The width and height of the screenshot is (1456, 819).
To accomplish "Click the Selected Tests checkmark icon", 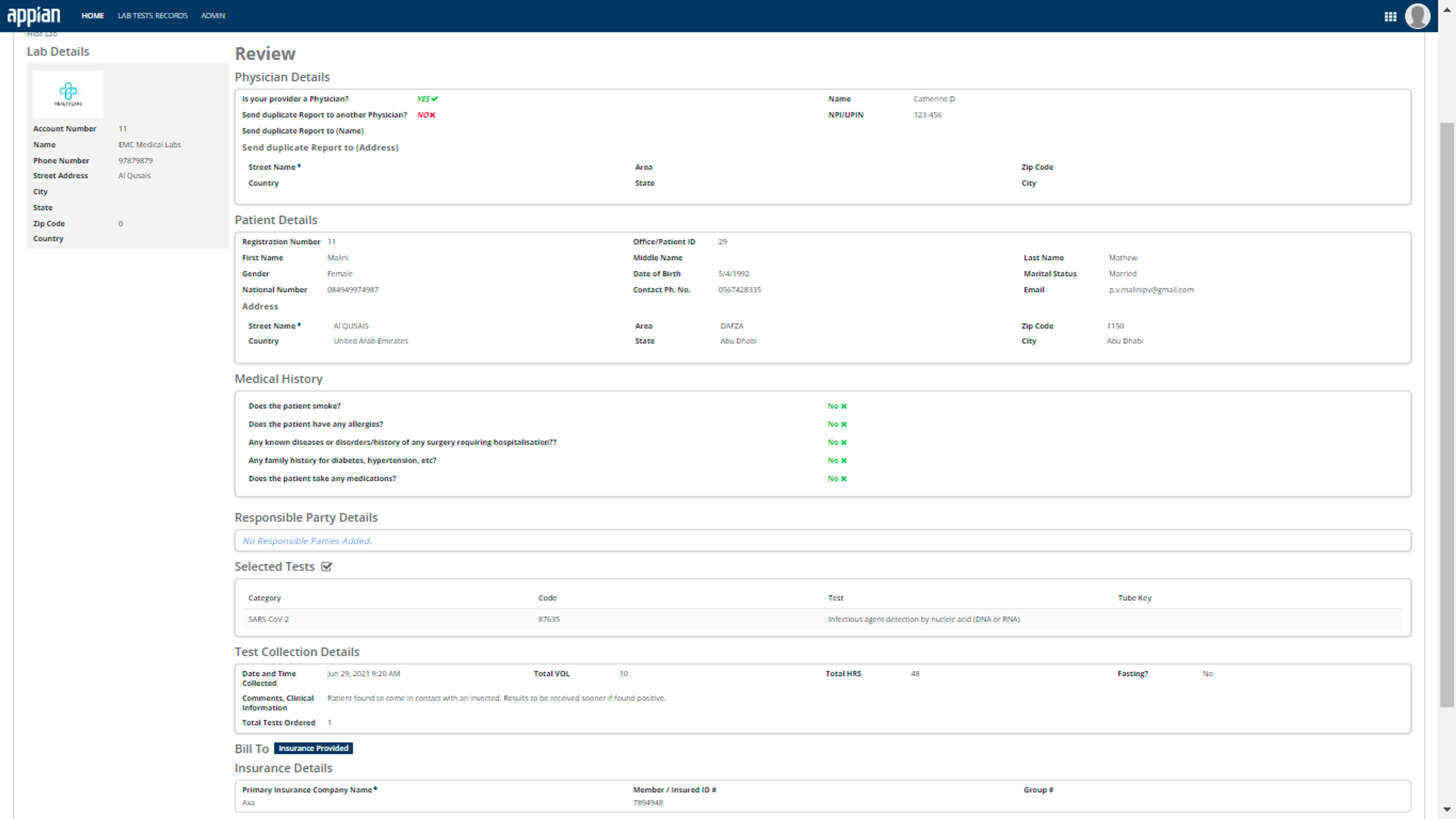I will click(327, 567).
